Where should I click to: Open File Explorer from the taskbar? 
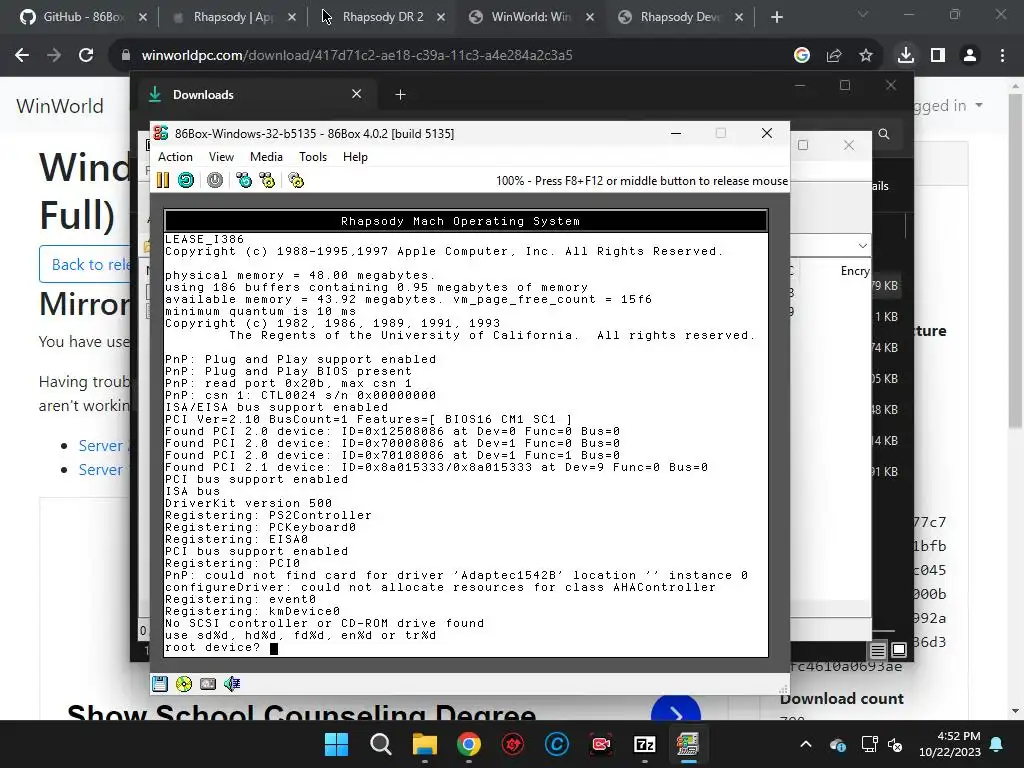pos(424,744)
